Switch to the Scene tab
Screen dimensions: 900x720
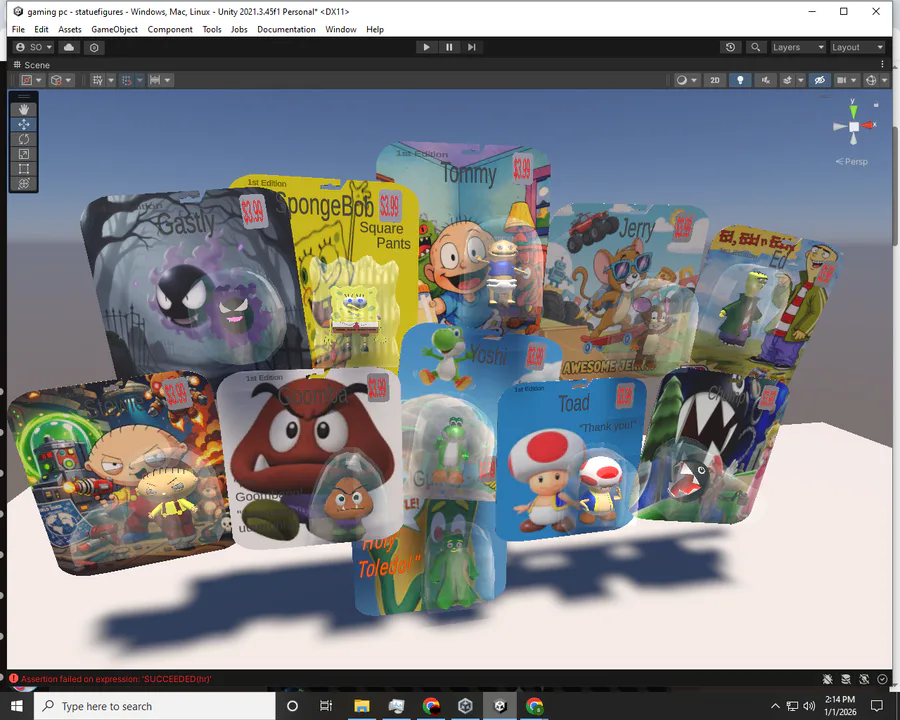[x=32, y=65]
